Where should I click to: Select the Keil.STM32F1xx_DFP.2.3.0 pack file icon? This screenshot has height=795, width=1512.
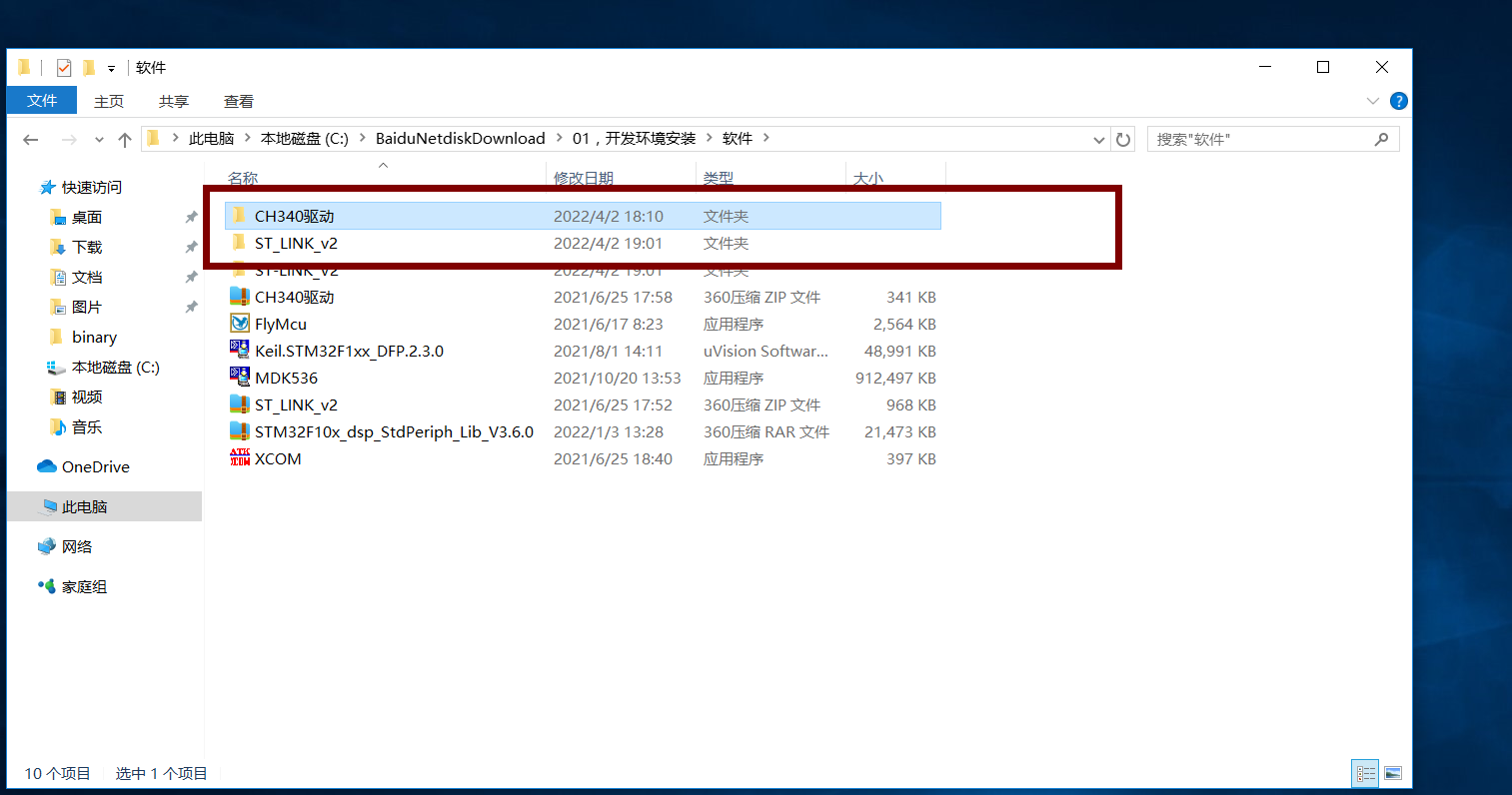point(240,351)
